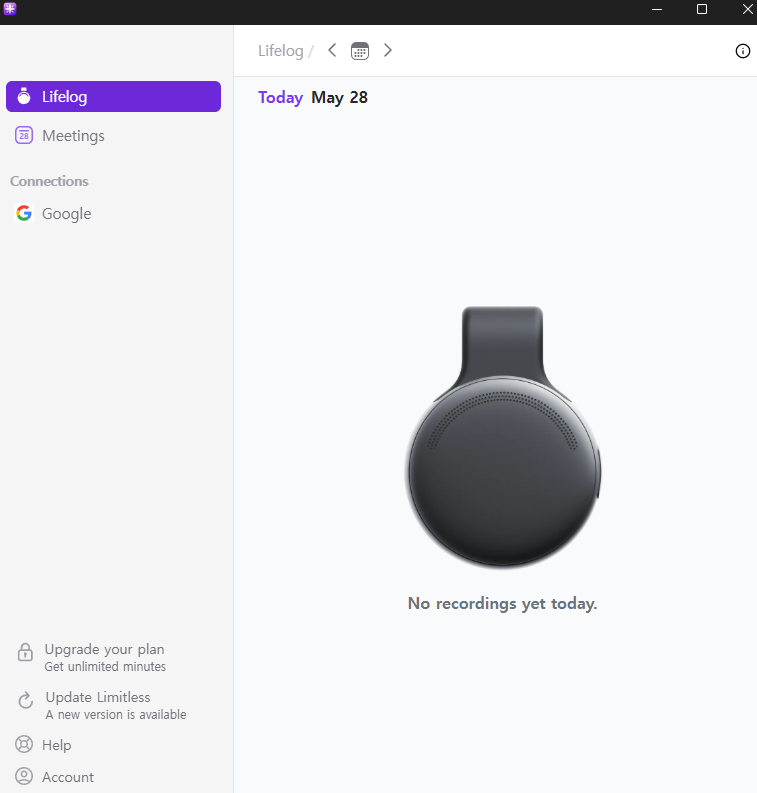Click the Lifelog breadcrumb link
Screen dimensions: 757x793
coord(281,51)
